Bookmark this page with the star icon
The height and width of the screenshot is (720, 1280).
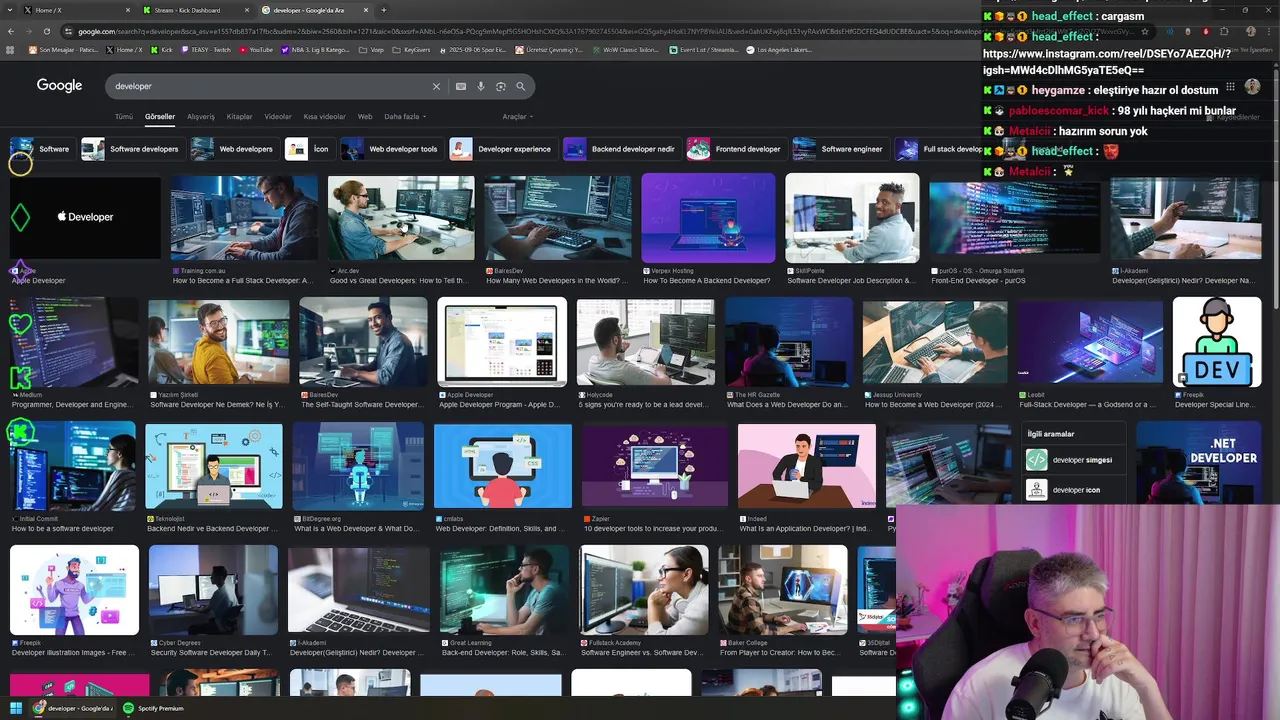point(1145,31)
